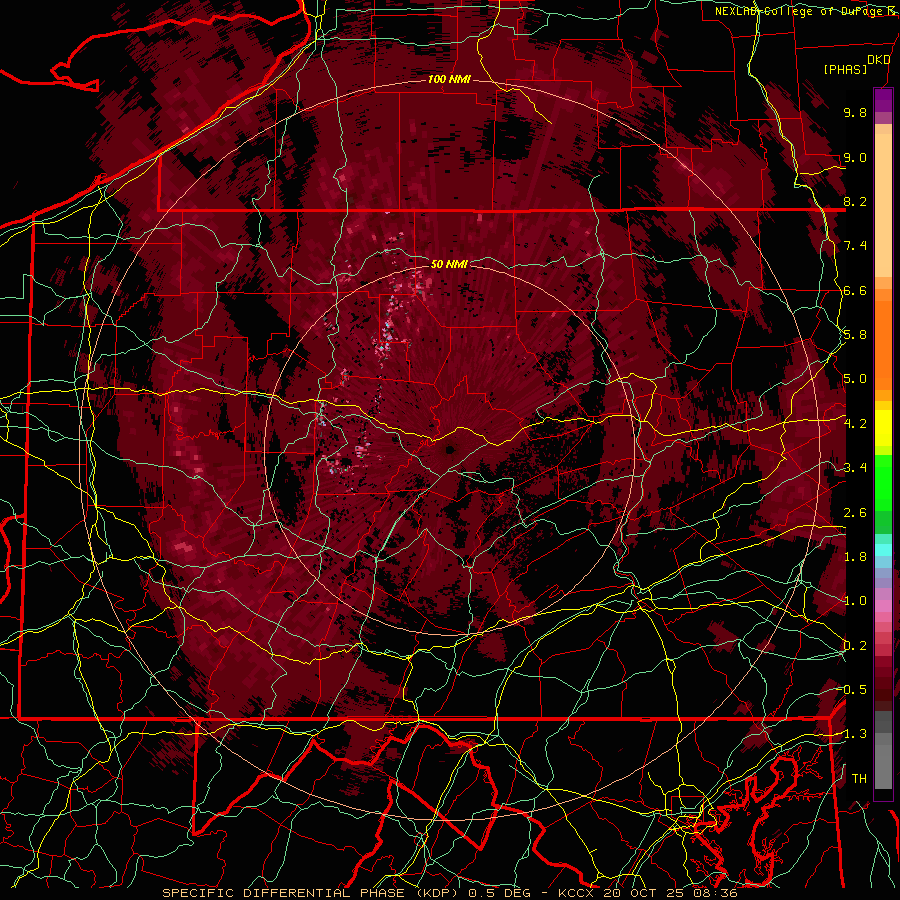The height and width of the screenshot is (900, 900).
Task: Click the -0.5 value on the color scale
Action: click(853, 690)
